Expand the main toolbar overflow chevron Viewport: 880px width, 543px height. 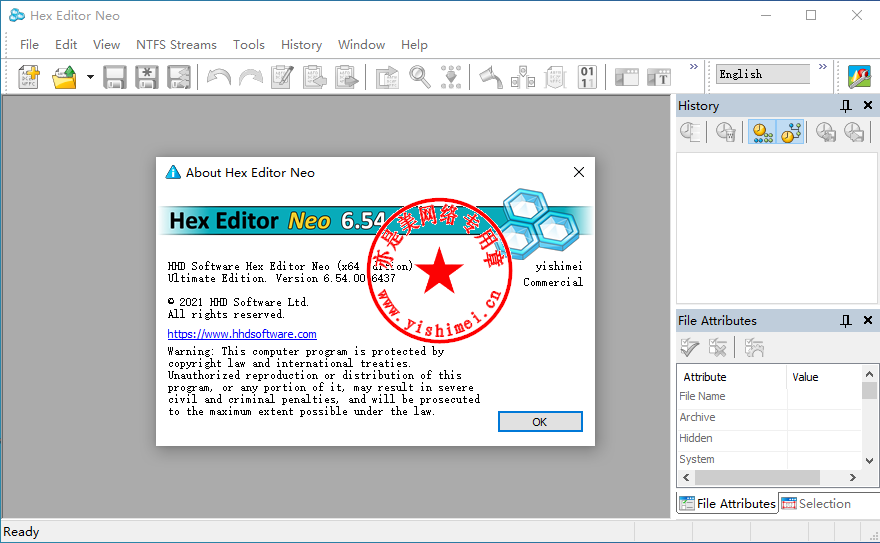[x=694, y=67]
